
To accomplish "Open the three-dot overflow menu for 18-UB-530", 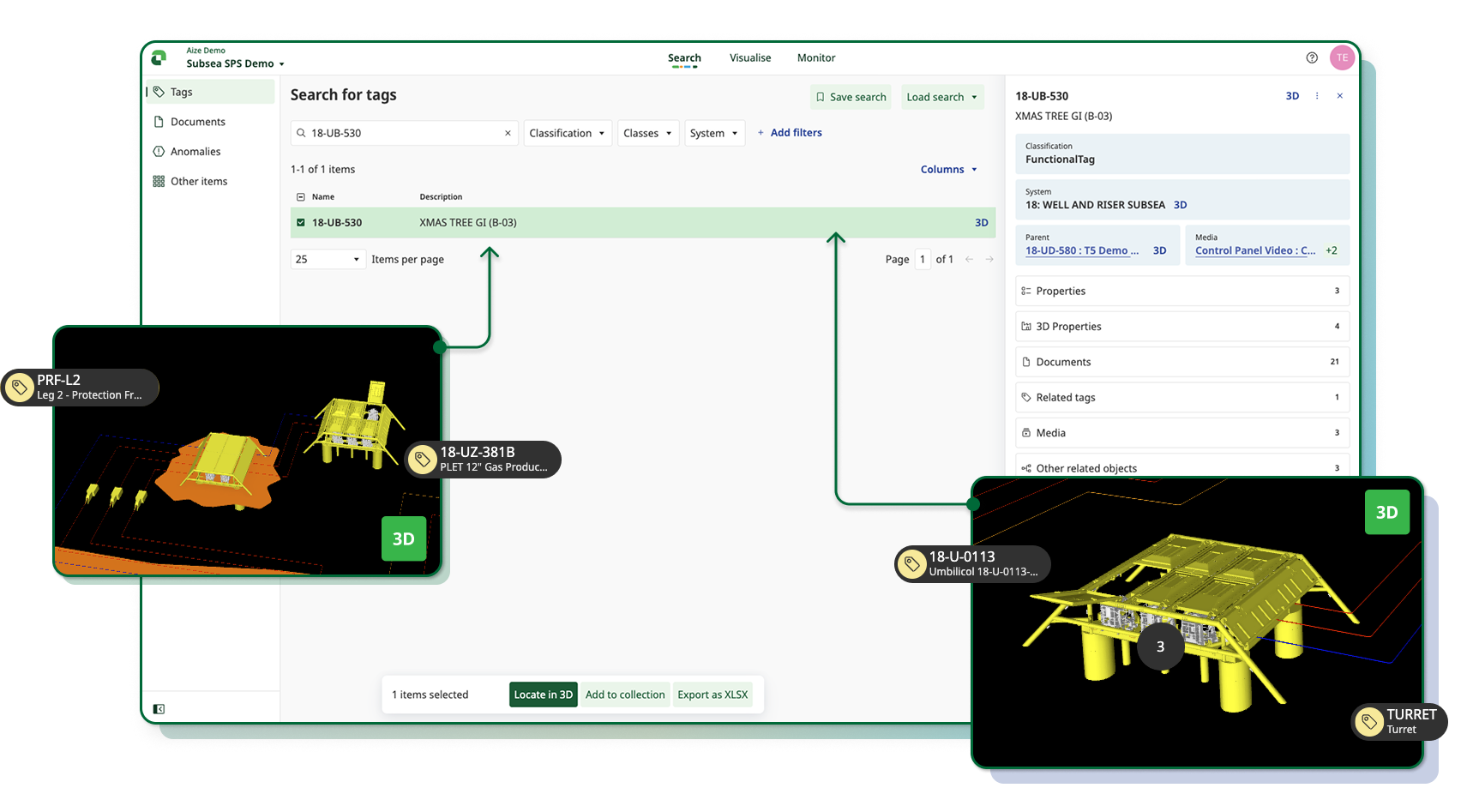I will tap(1317, 95).
